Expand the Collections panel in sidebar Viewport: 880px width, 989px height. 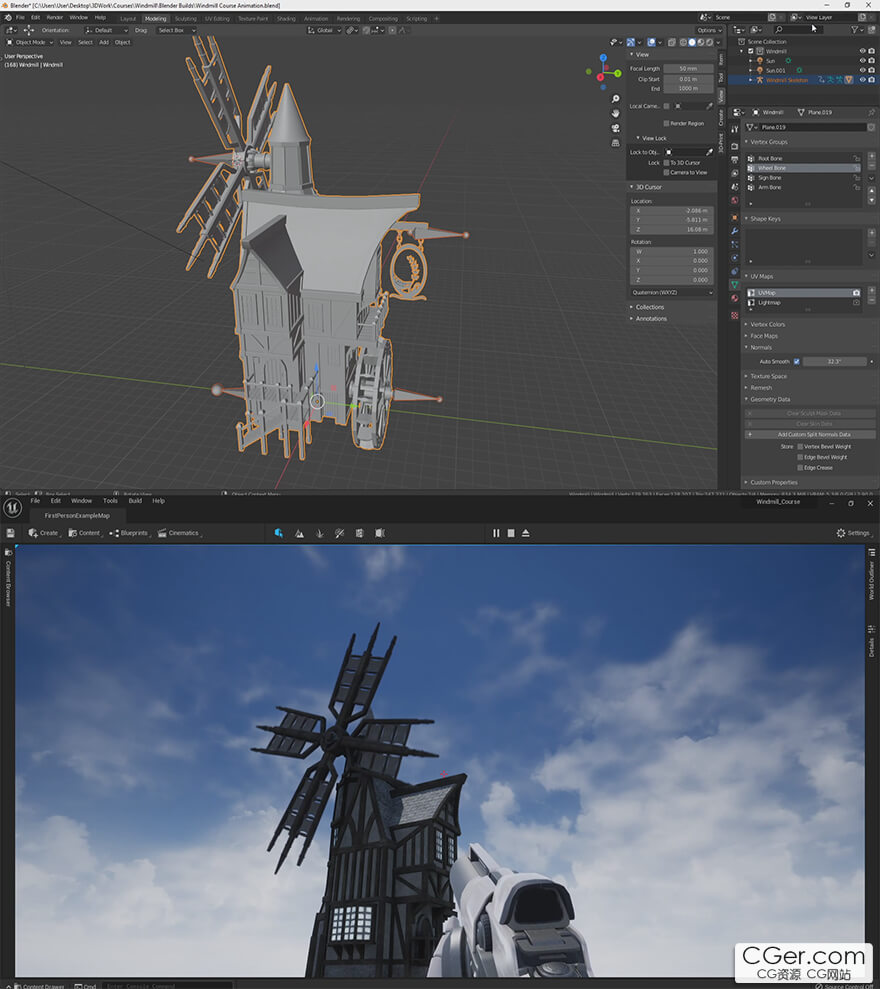tap(647, 307)
